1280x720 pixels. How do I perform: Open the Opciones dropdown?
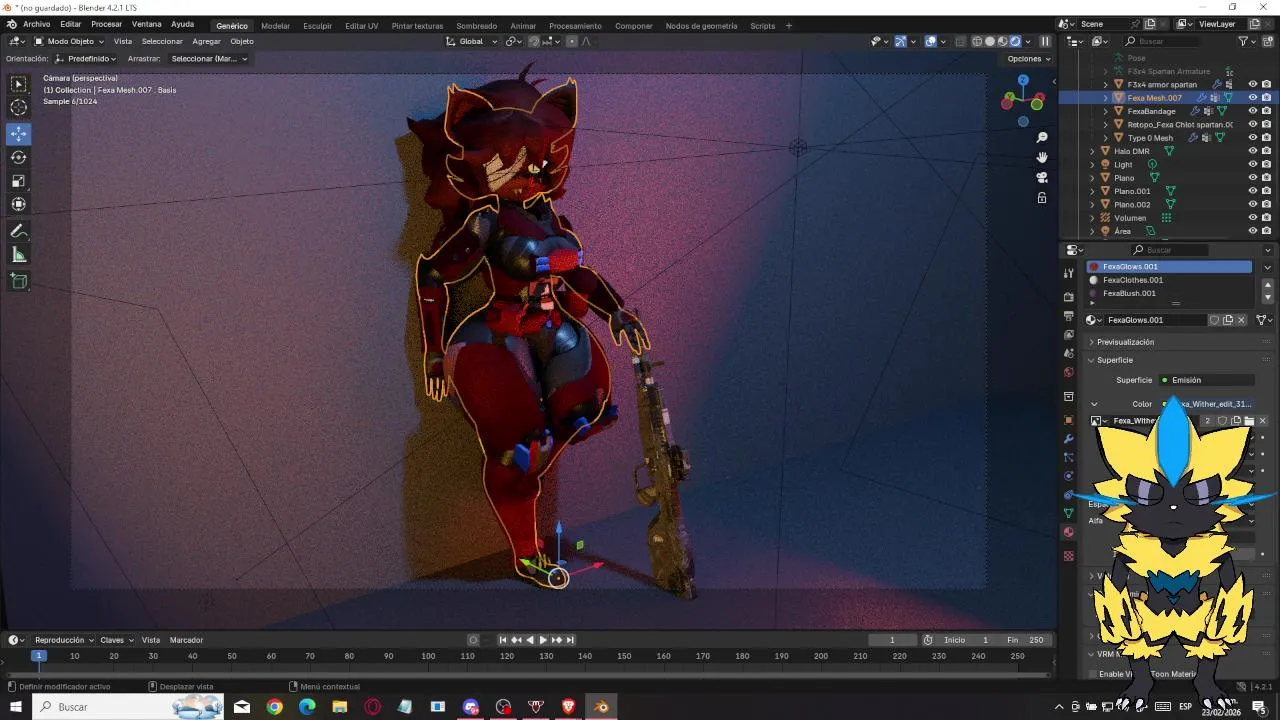(1029, 59)
